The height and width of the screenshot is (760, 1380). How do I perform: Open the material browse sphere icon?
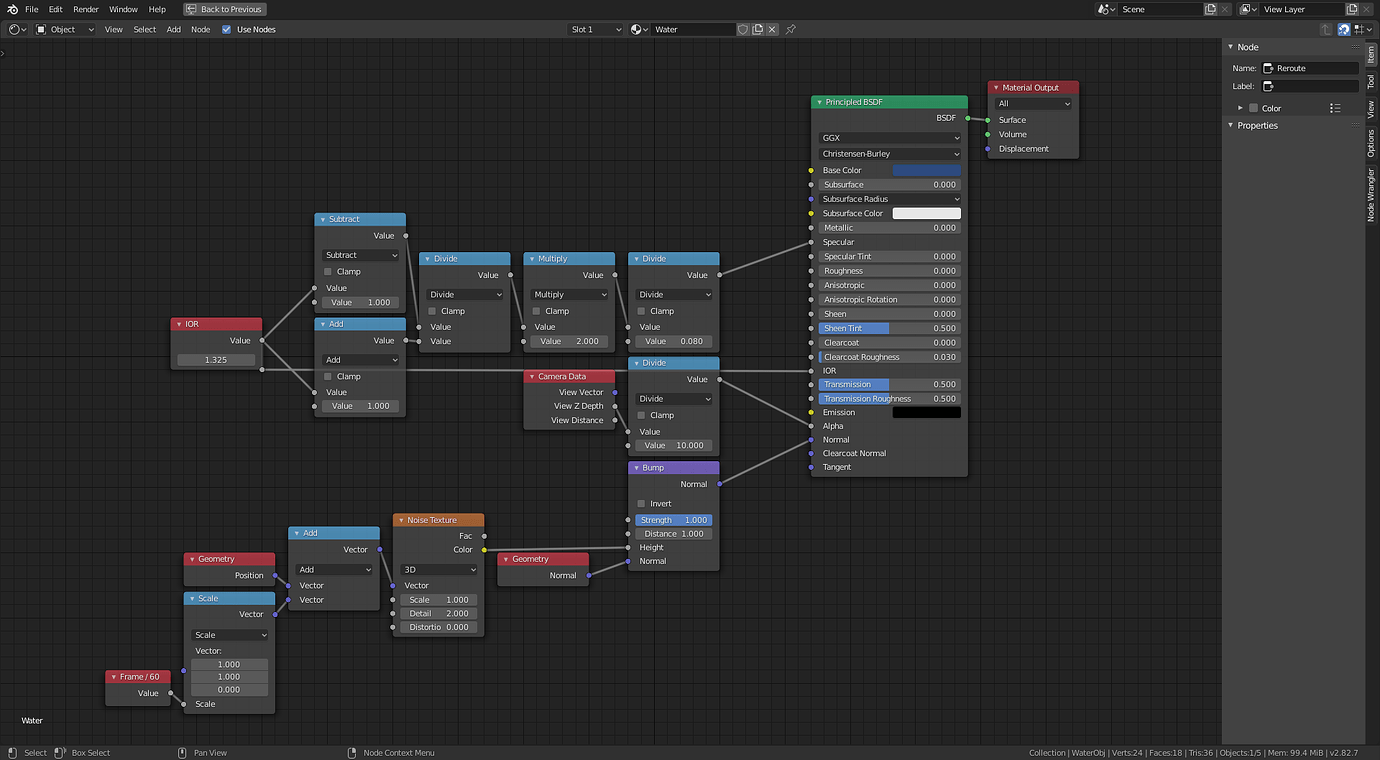pyautogui.click(x=639, y=29)
